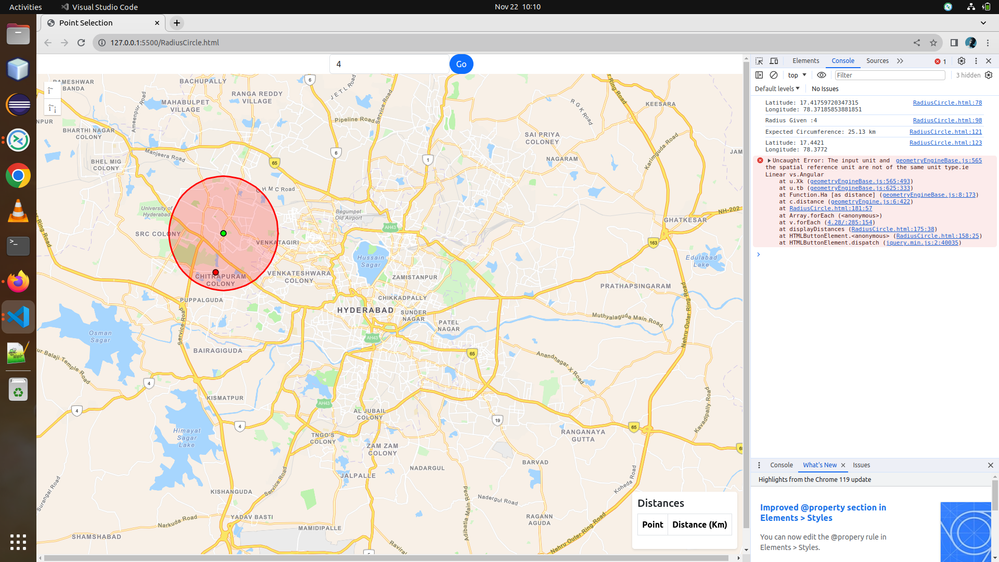Open the jquery.min.js:2:40035 link
This screenshot has height=562, width=999.
923,243
